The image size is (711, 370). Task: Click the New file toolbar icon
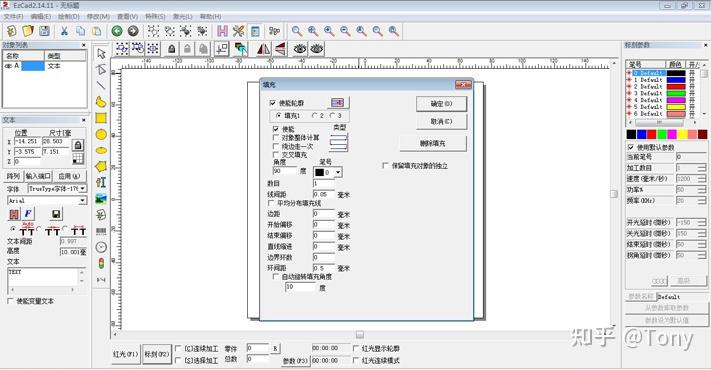(11, 31)
